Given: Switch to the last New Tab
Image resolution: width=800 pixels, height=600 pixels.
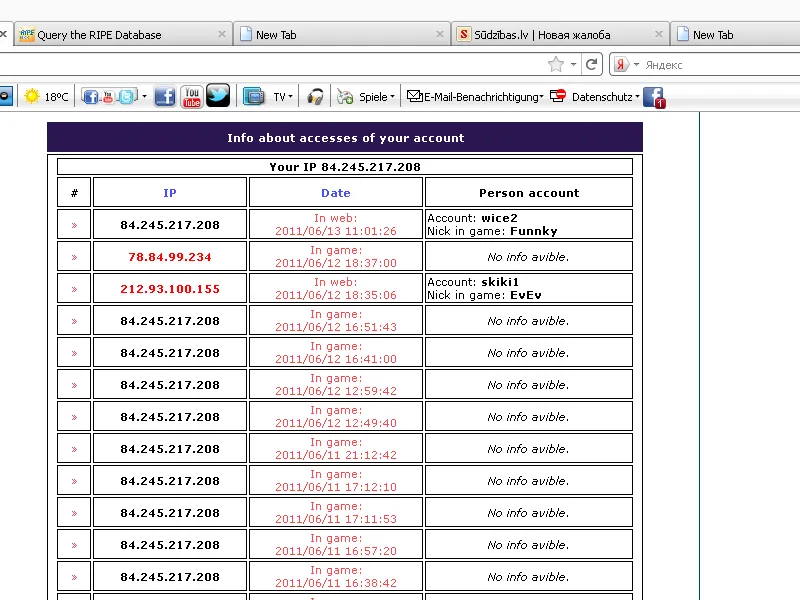Looking at the screenshot, I should (x=735, y=35).
